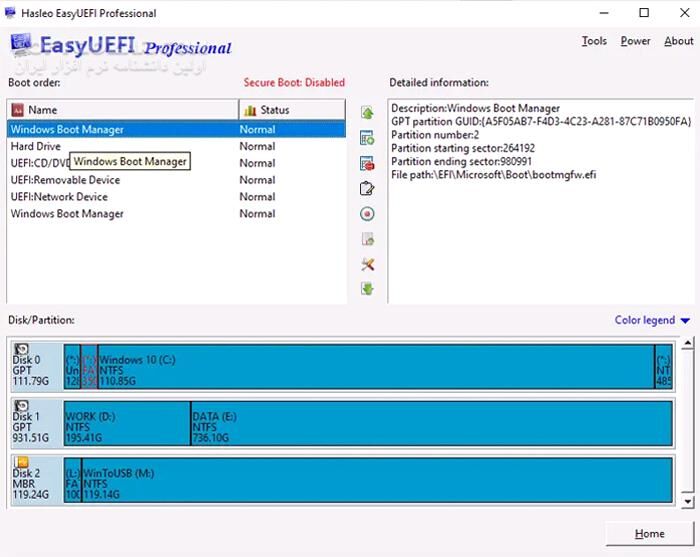Click the title bar app icon
This screenshot has width=700, height=557.
tap(10, 13)
